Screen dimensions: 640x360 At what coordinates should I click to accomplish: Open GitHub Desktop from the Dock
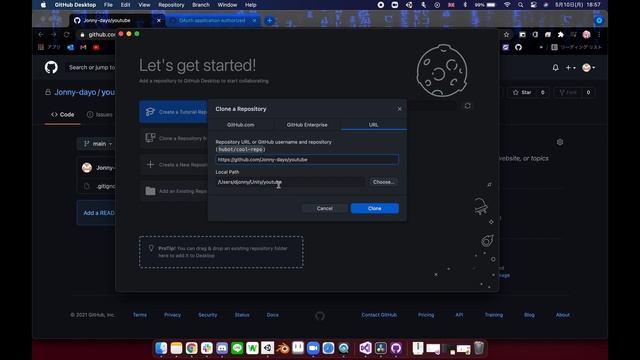coord(396,348)
